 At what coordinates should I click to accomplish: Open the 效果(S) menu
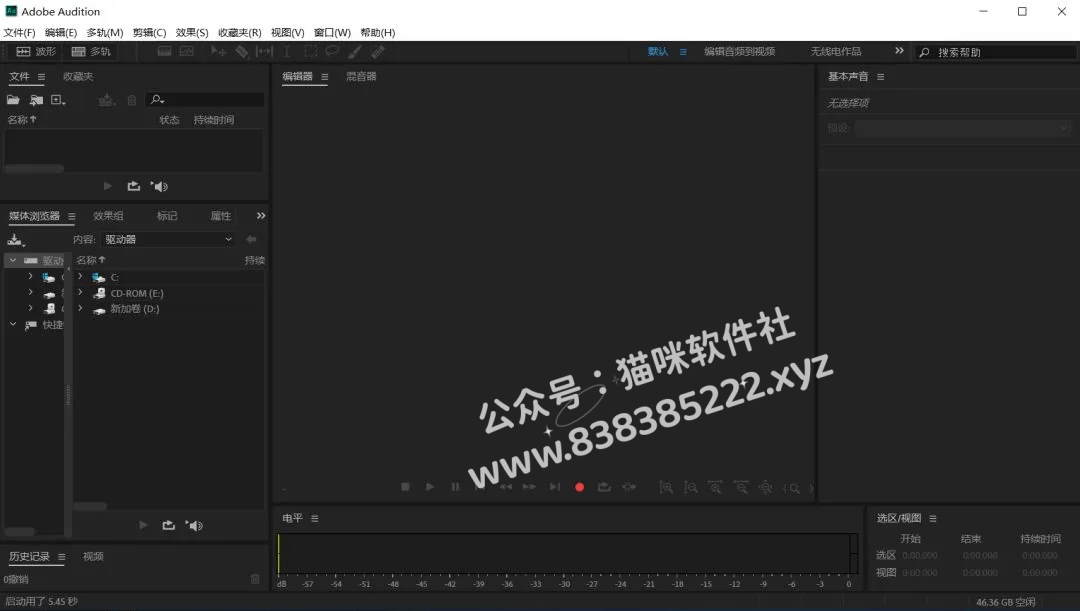[191, 32]
